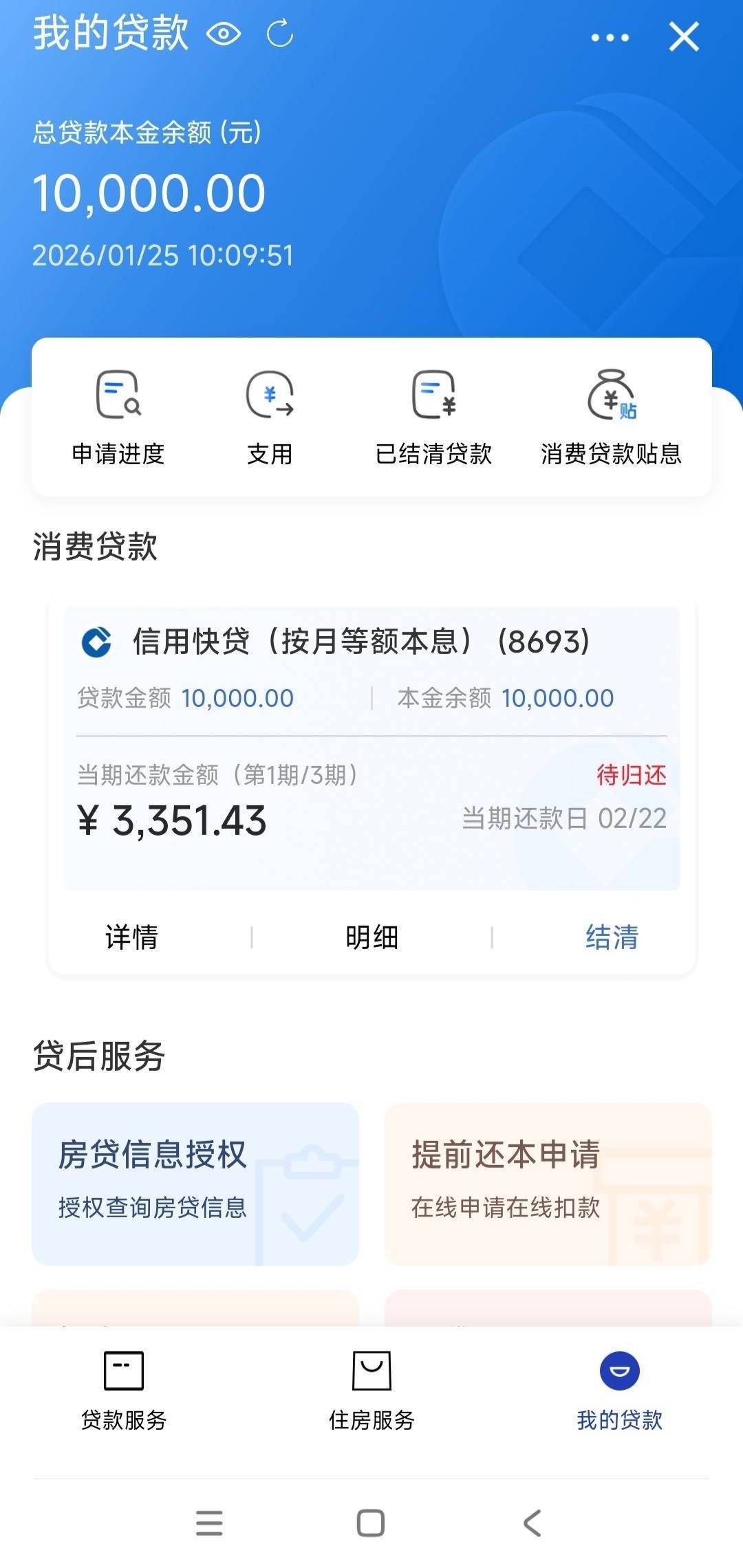Toggle balance visibility with eye icon
This screenshot has height=1568, width=743.
224,34
